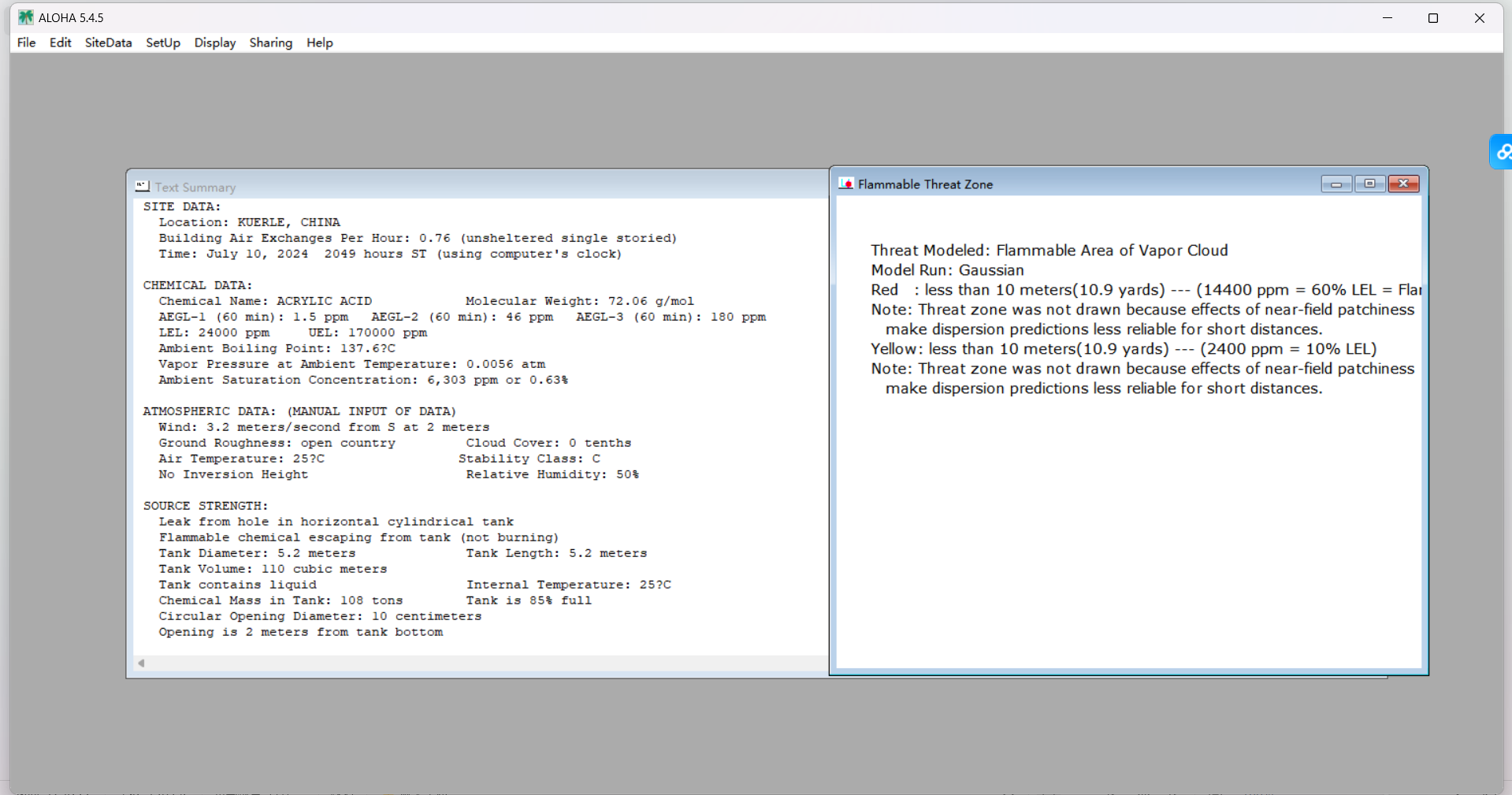The height and width of the screenshot is (795, 1512).
Task: Click 'Cloud Cover: 0 tenths' text
Action: pyautogui.click(x=548, y=443)
